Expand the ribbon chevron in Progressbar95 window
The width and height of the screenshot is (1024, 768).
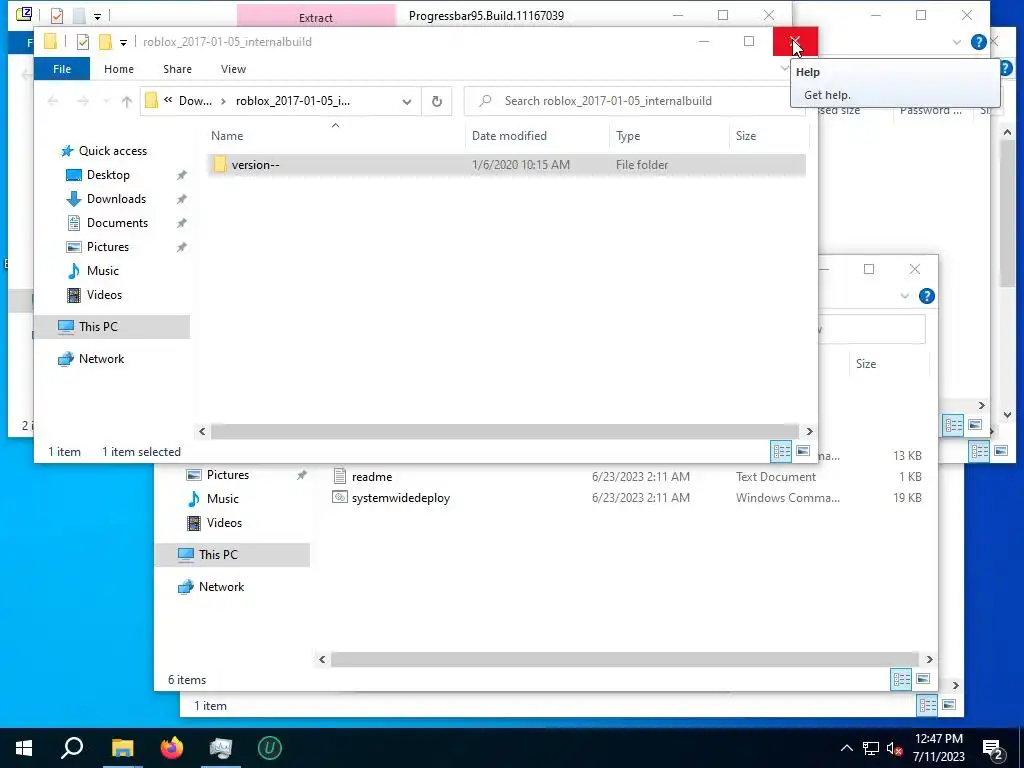(x=957, y=42)
